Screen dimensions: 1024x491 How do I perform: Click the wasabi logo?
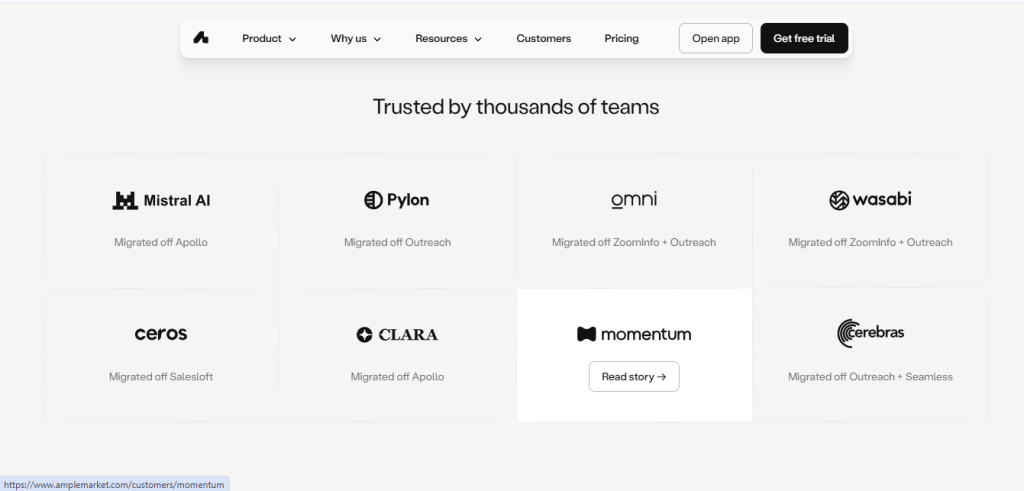tap(870, 200)
